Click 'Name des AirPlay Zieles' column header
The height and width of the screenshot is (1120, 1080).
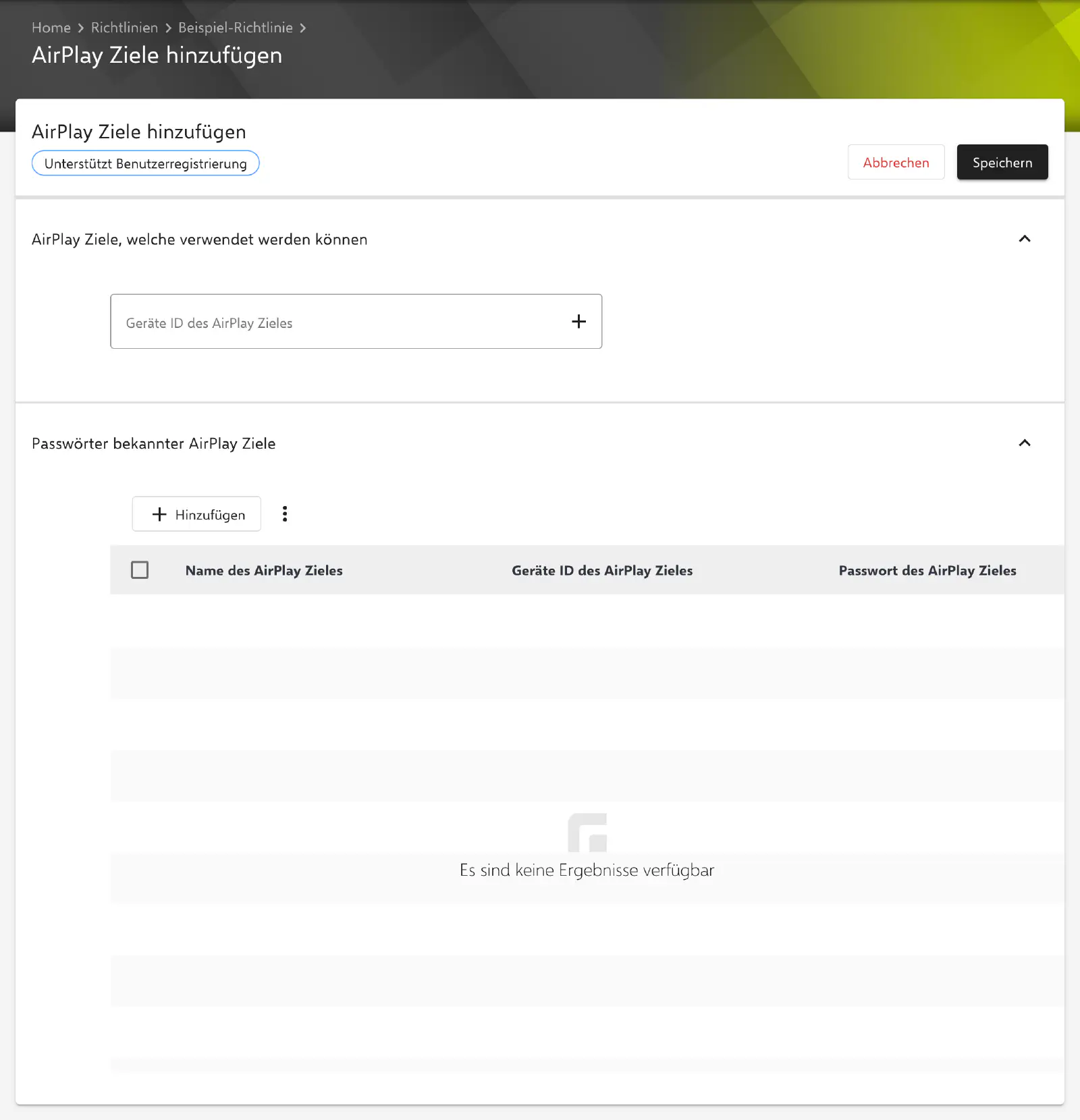264,571
